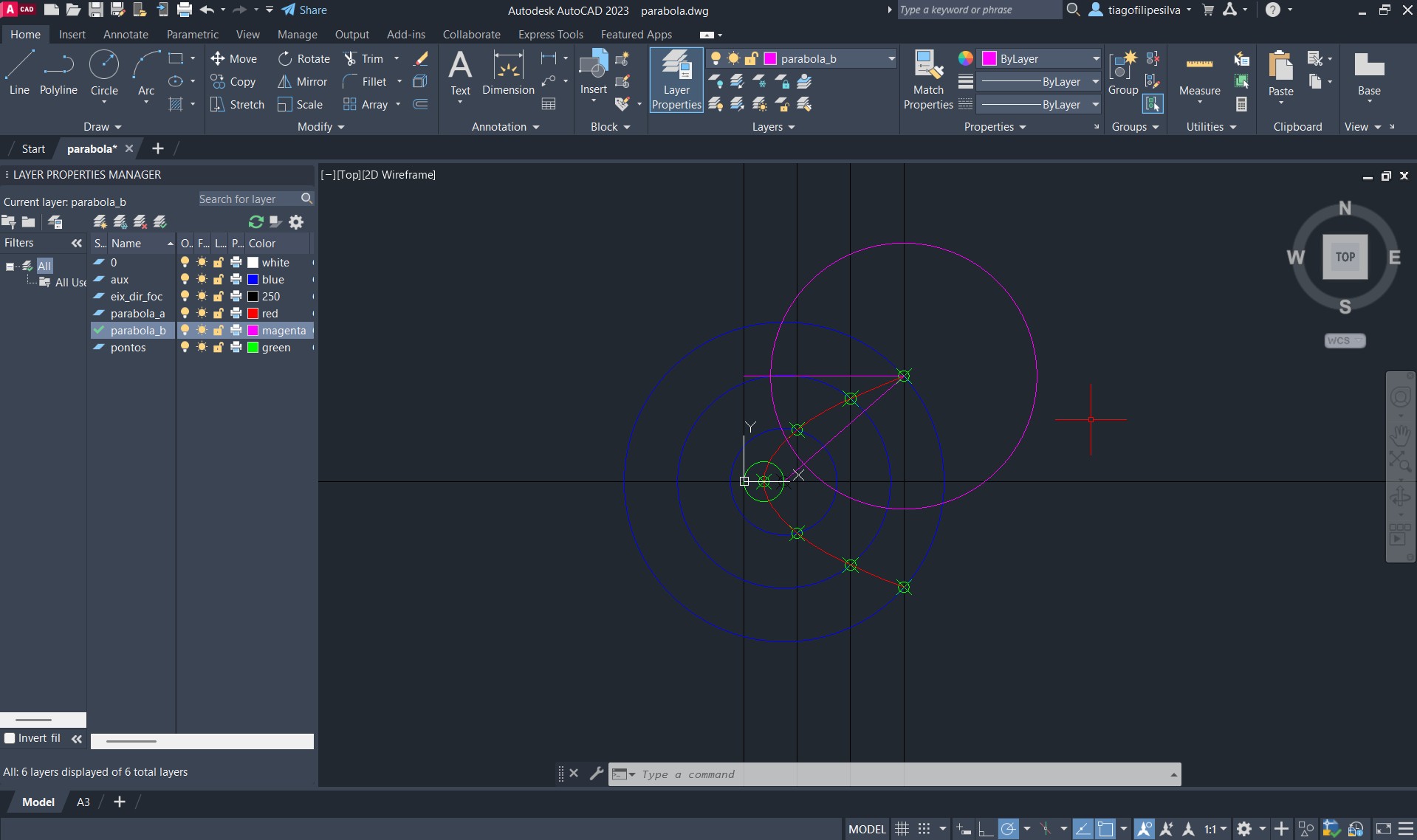Open the Layer Properties panel button

tap(676, 80)
